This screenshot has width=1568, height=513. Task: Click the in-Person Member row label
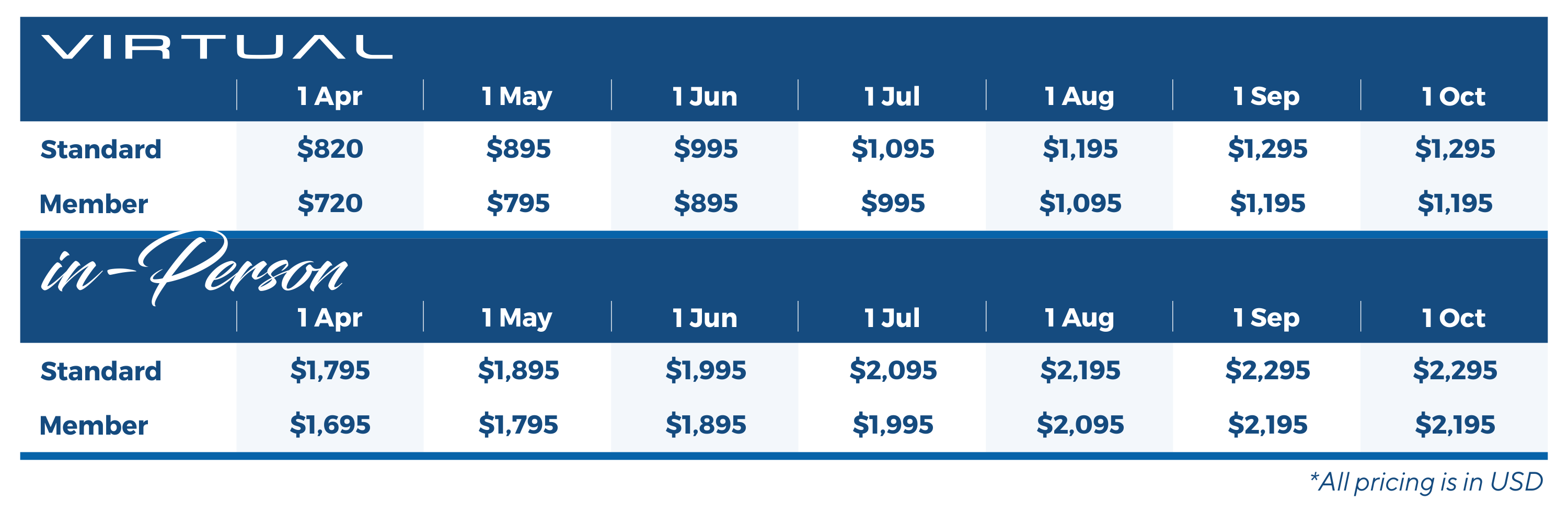(x=94, y=425)
